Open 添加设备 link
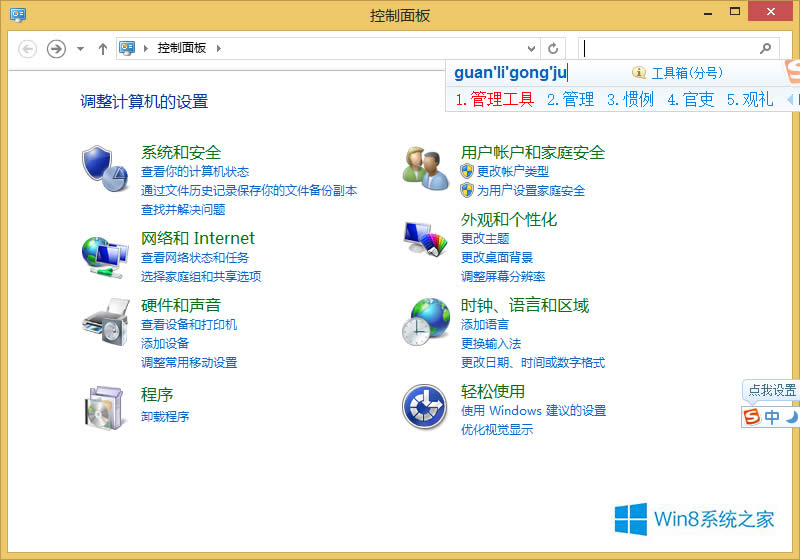The height and width of the screenshot is (560, 800). coord(165,343)
